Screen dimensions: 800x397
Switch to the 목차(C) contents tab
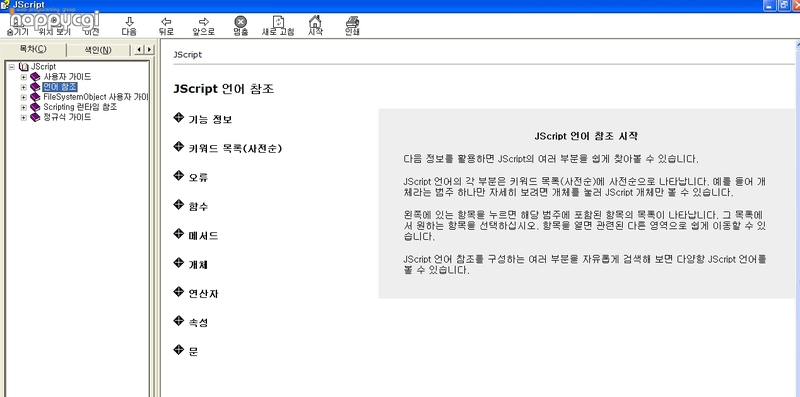(x=33, y=49)
